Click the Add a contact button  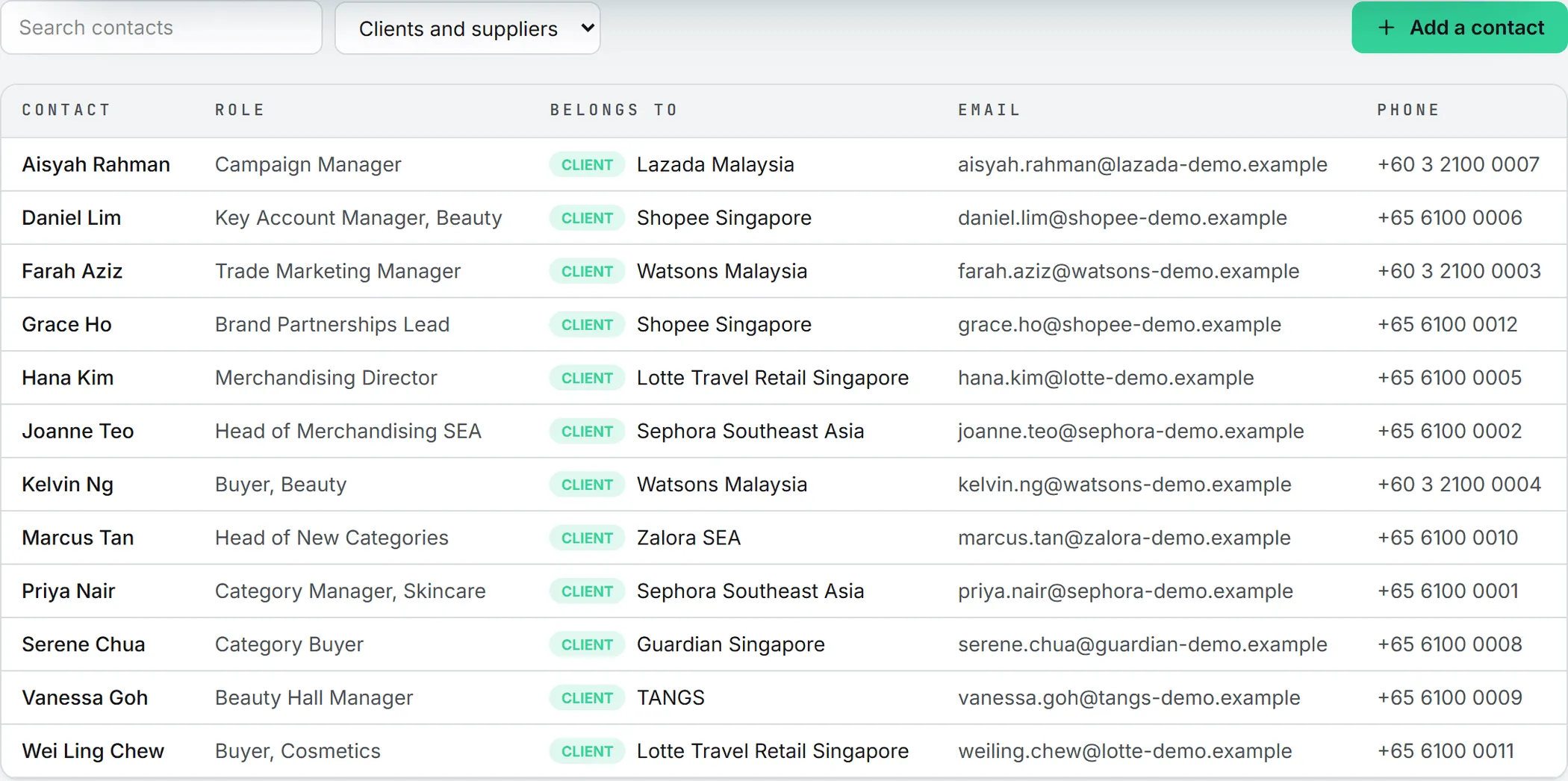point(1459,28)
